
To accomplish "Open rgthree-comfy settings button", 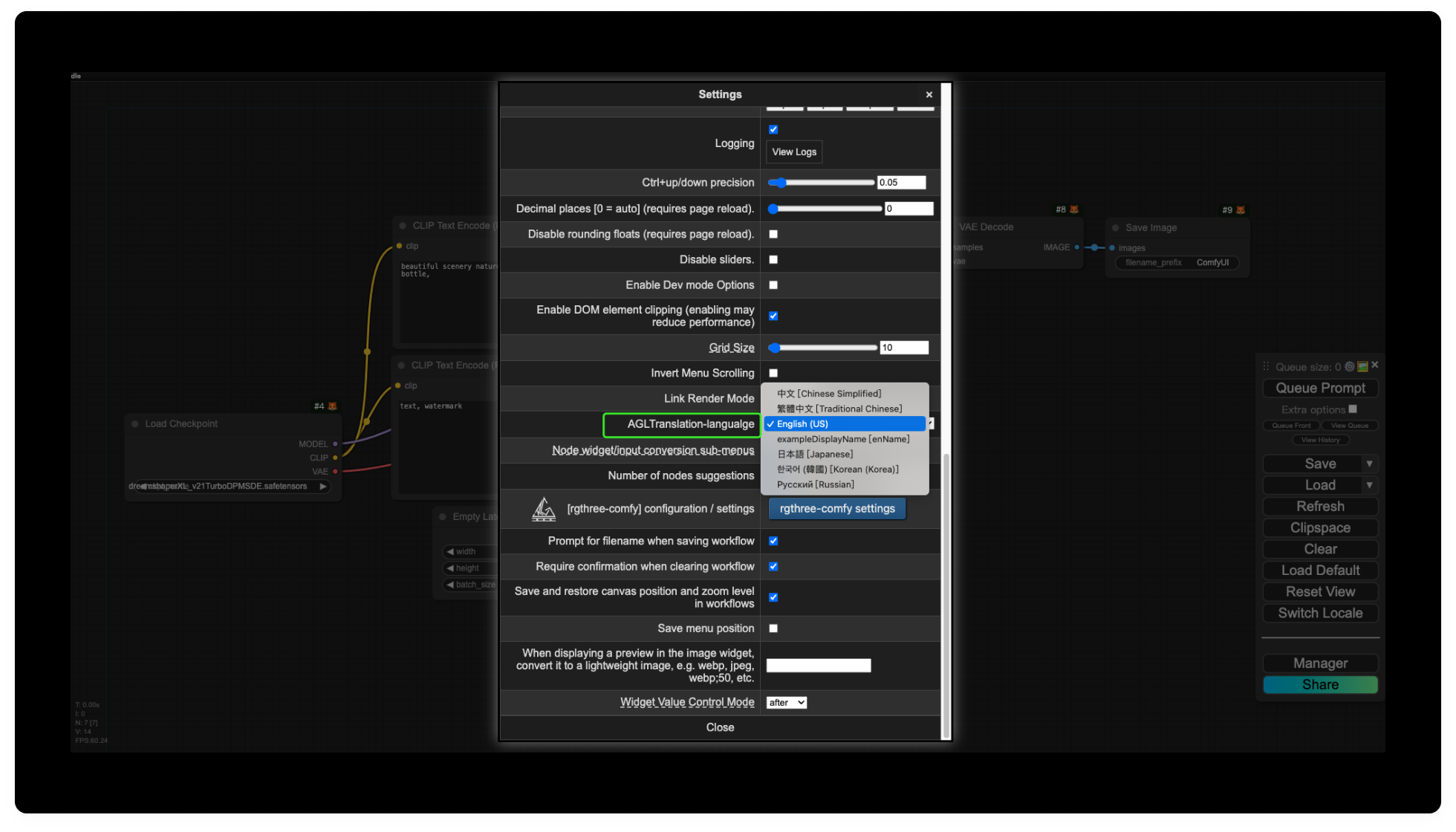I will point(836,509).
